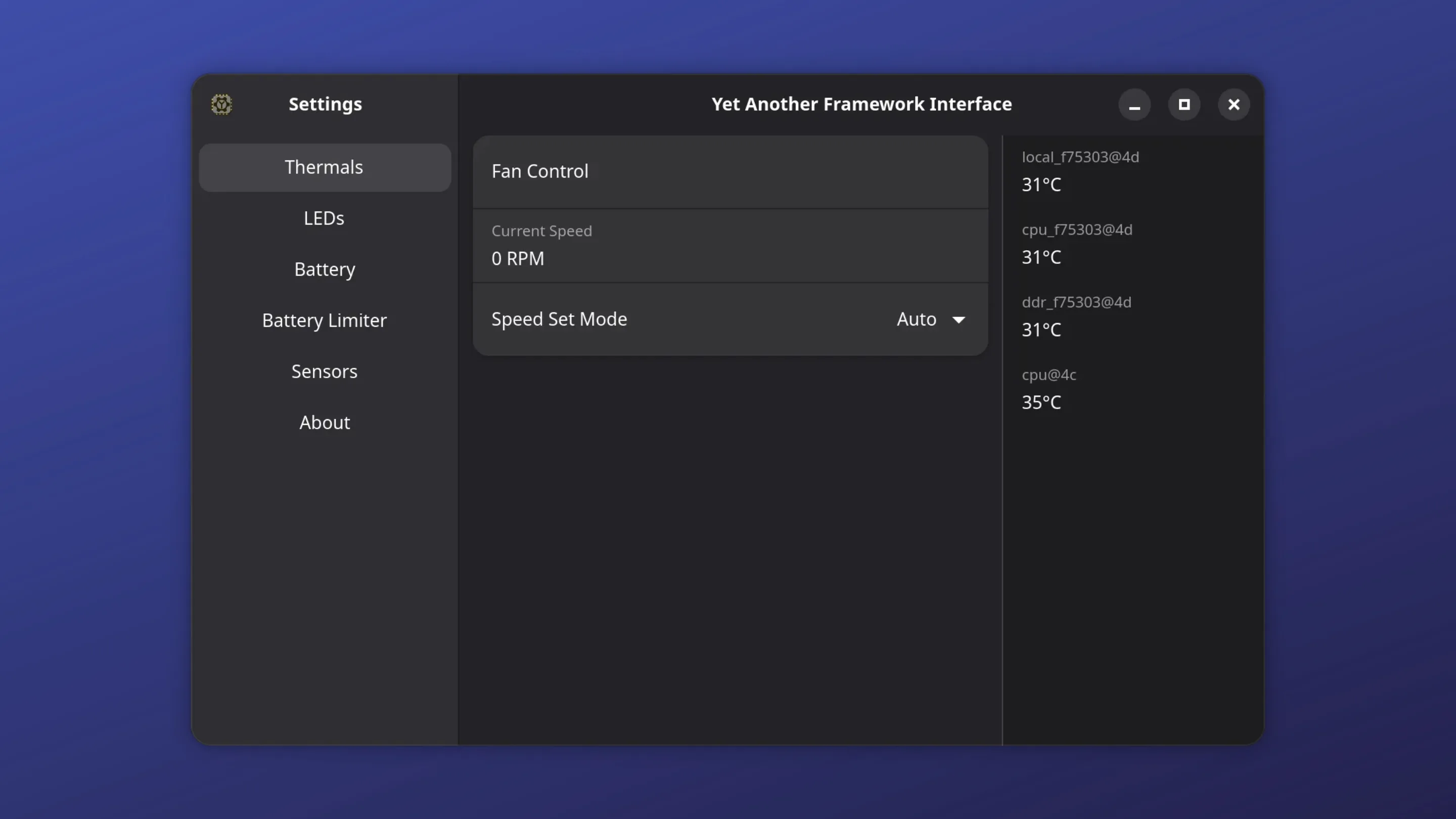The image size is (1456, 819).
Task: Select the cpu_f75303@4d temperature entry
Action: pyautogui.click(x=1077, y=244)
